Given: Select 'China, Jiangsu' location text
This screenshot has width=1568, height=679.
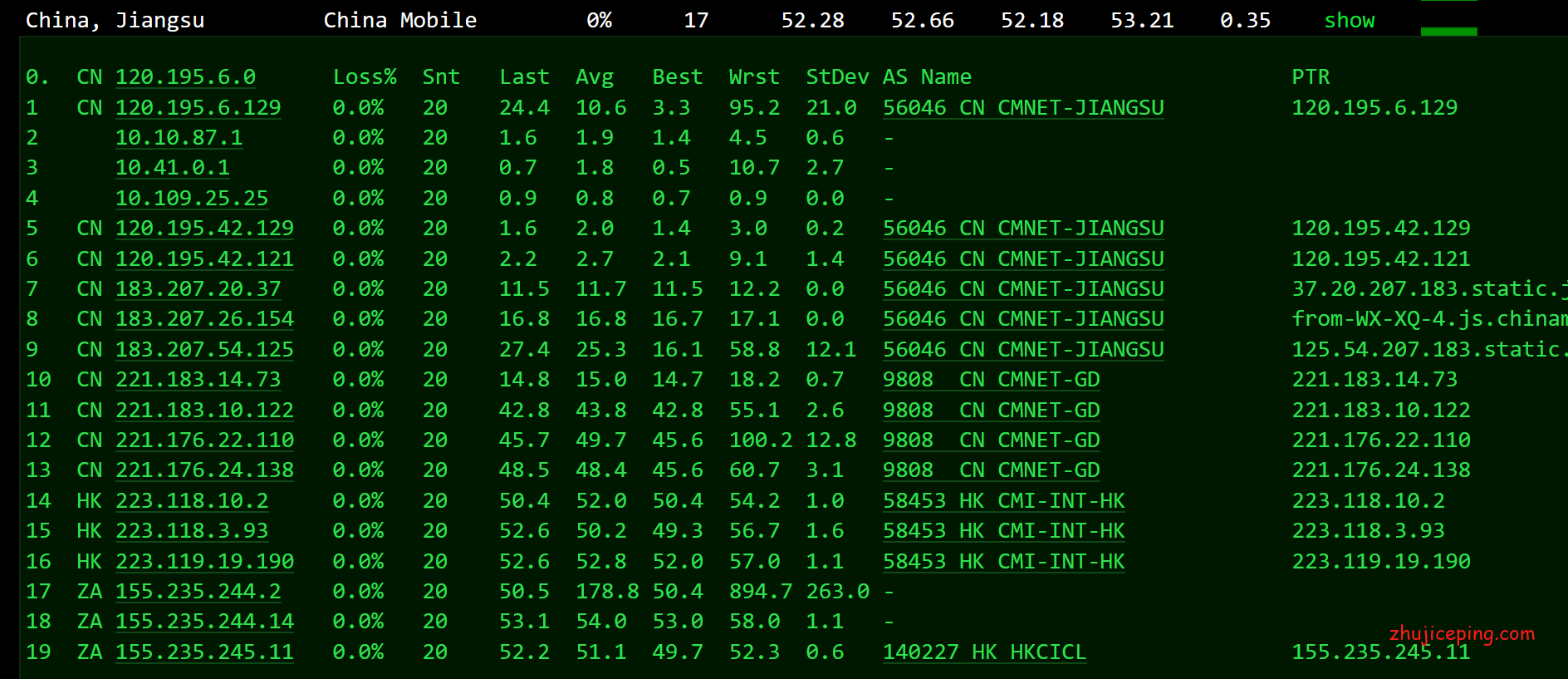Looking at the screenshot, I should [x=115, y=21].
